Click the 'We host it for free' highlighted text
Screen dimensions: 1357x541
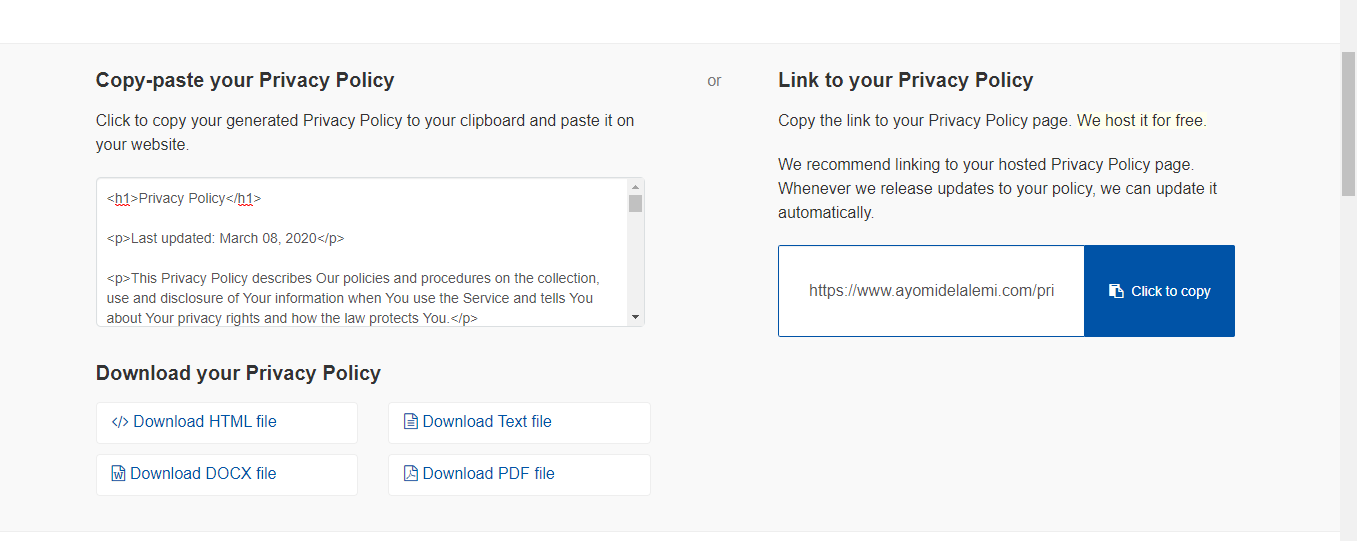tap(1142, 121)
